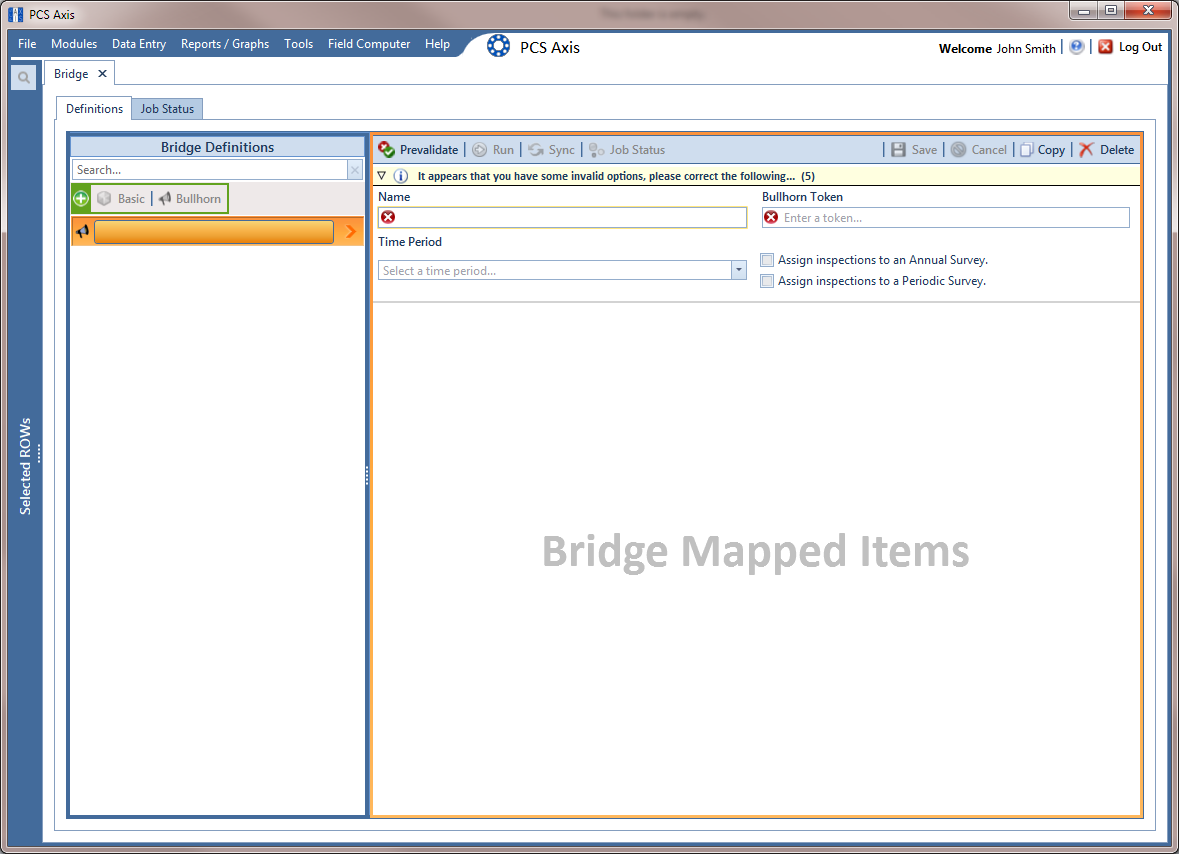
Task: Open the Selected ROWs side panel
Action: (x=26, y=466)
